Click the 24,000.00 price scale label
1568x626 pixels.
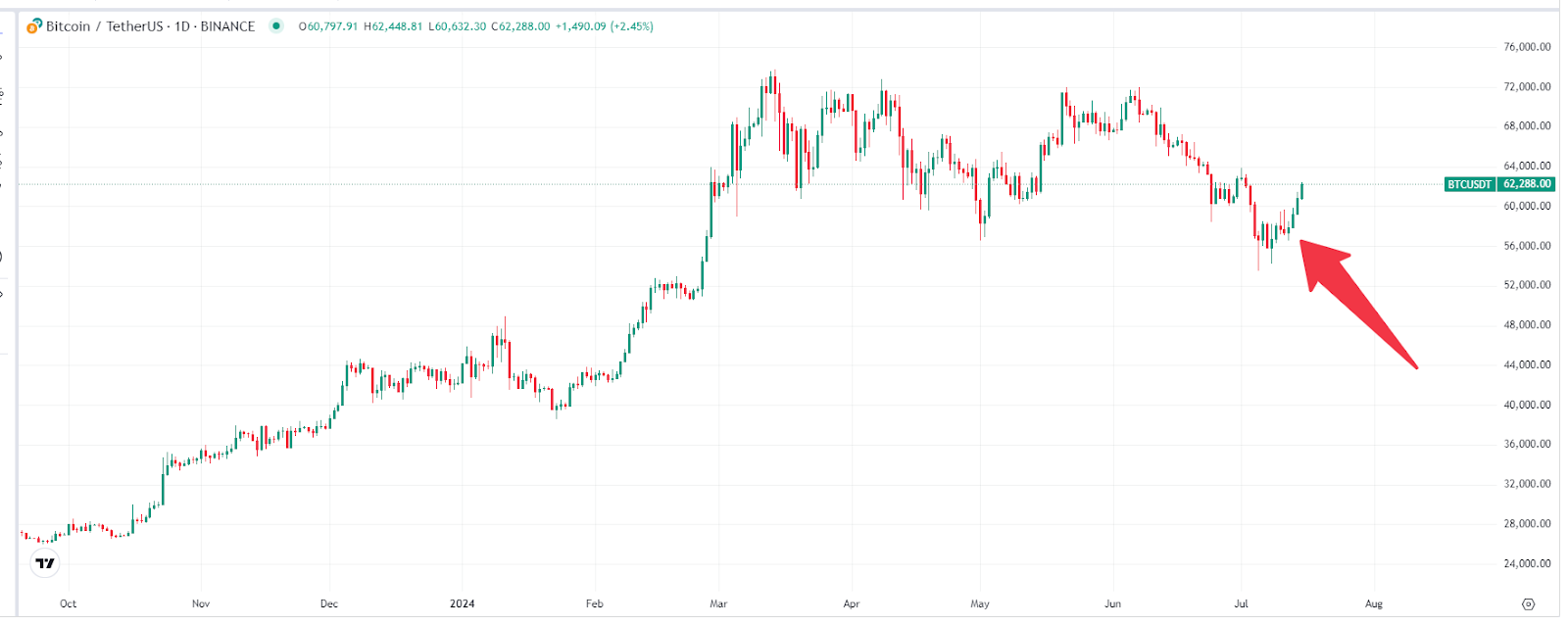pyautogui.click(x=1527, y=563)
